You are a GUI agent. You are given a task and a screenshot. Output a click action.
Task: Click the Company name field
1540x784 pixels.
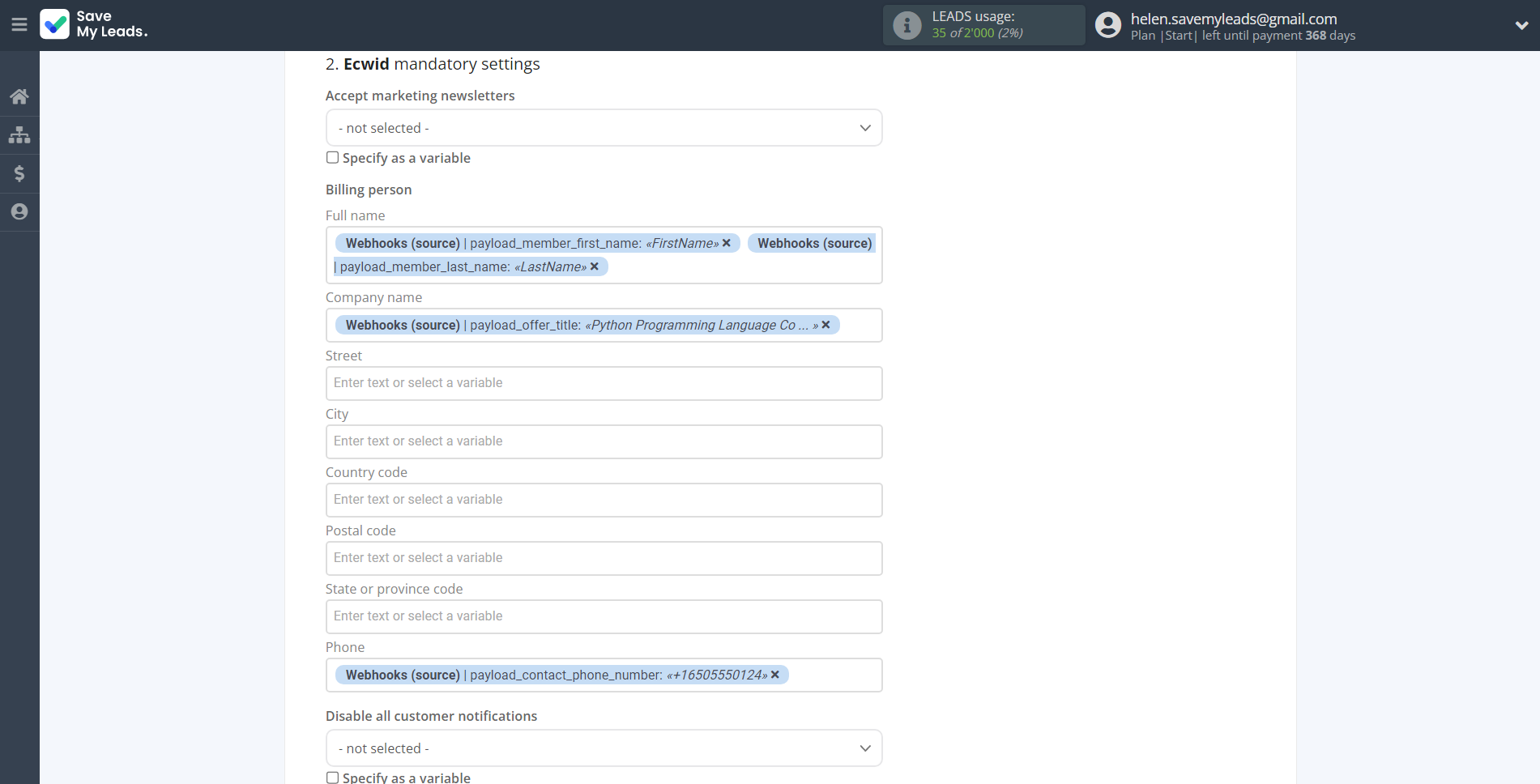point(604,325)
